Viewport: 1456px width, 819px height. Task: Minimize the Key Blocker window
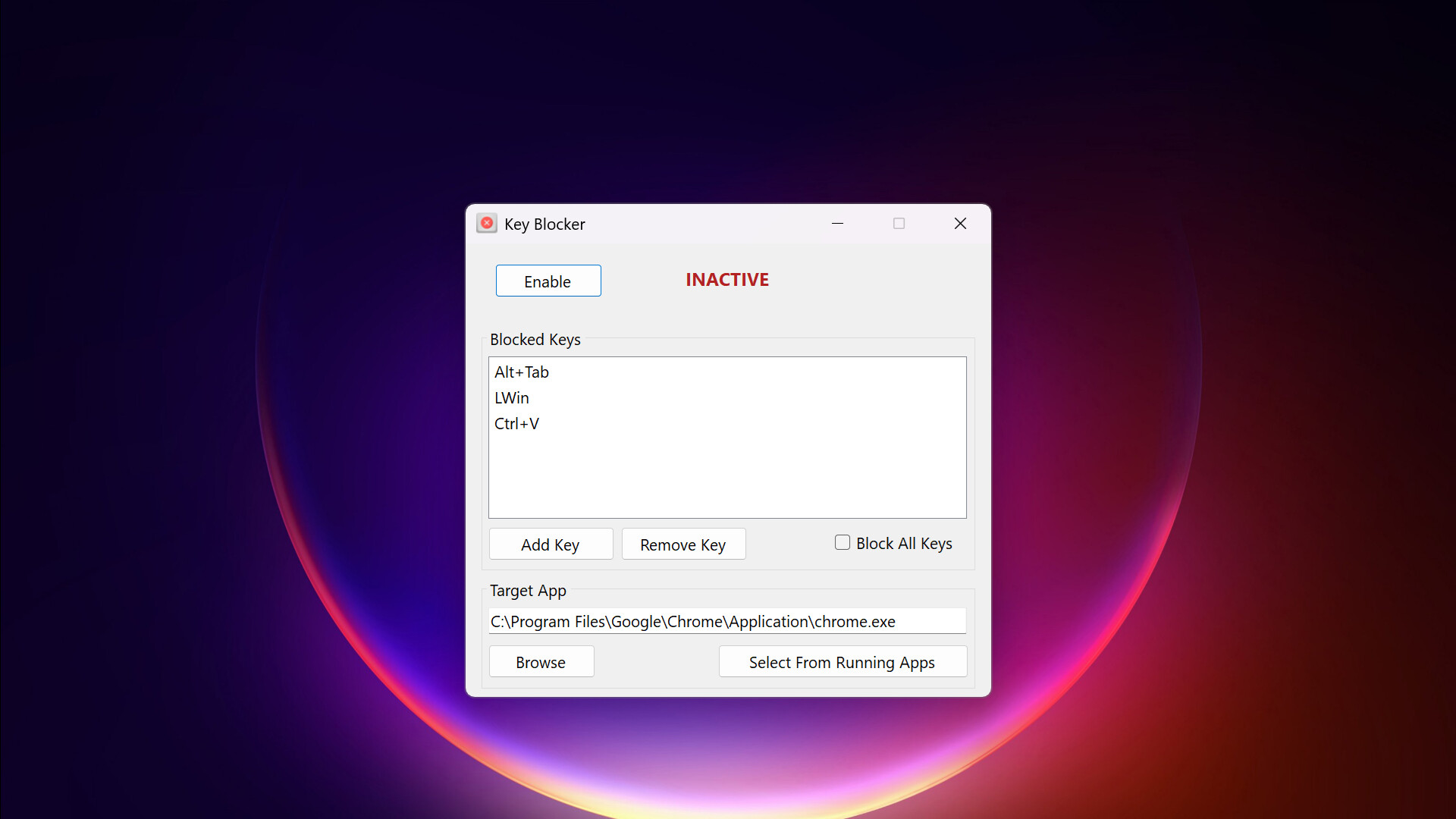(x=838, y=224)
